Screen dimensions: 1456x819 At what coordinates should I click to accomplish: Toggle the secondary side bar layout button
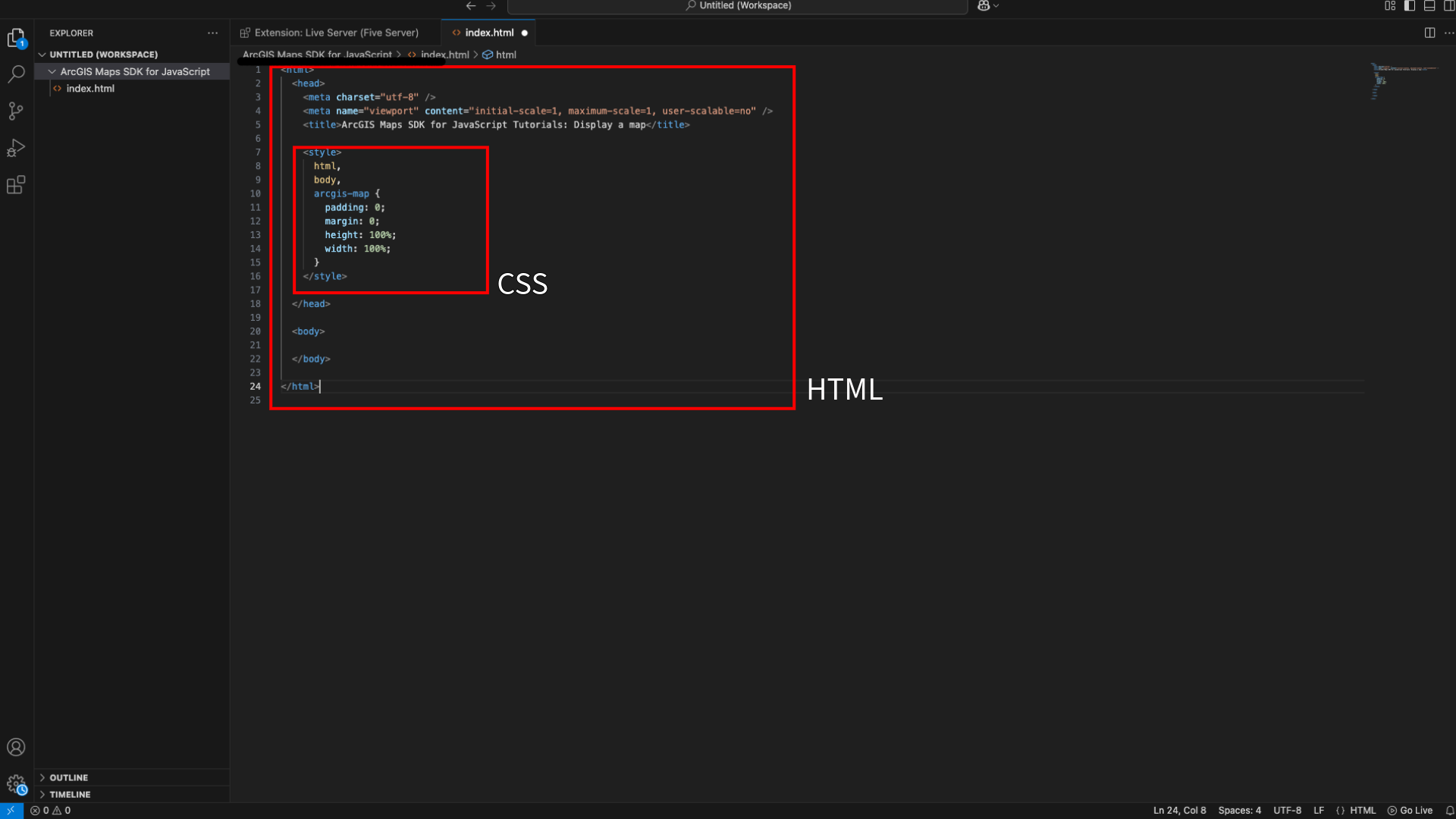1448,6
